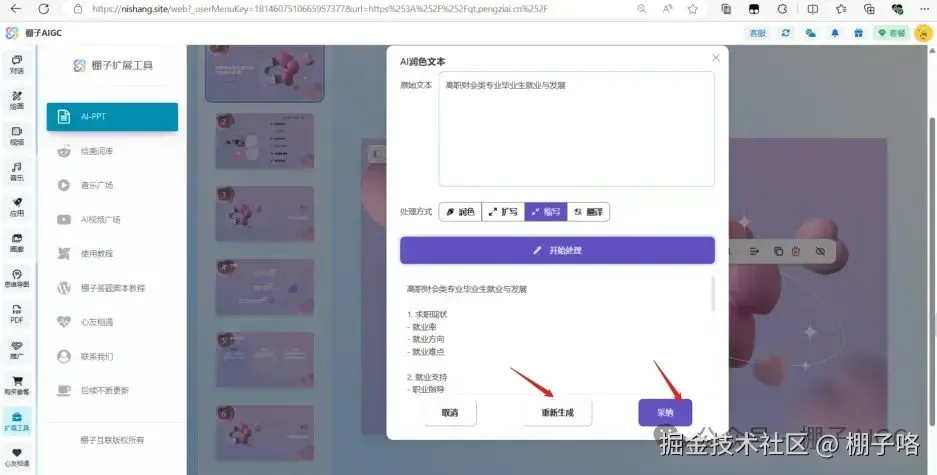The height and width of the screenshot is (475, 937).
Task: Open browser extensions puzzle icon
Action: (x=783, y=9)
